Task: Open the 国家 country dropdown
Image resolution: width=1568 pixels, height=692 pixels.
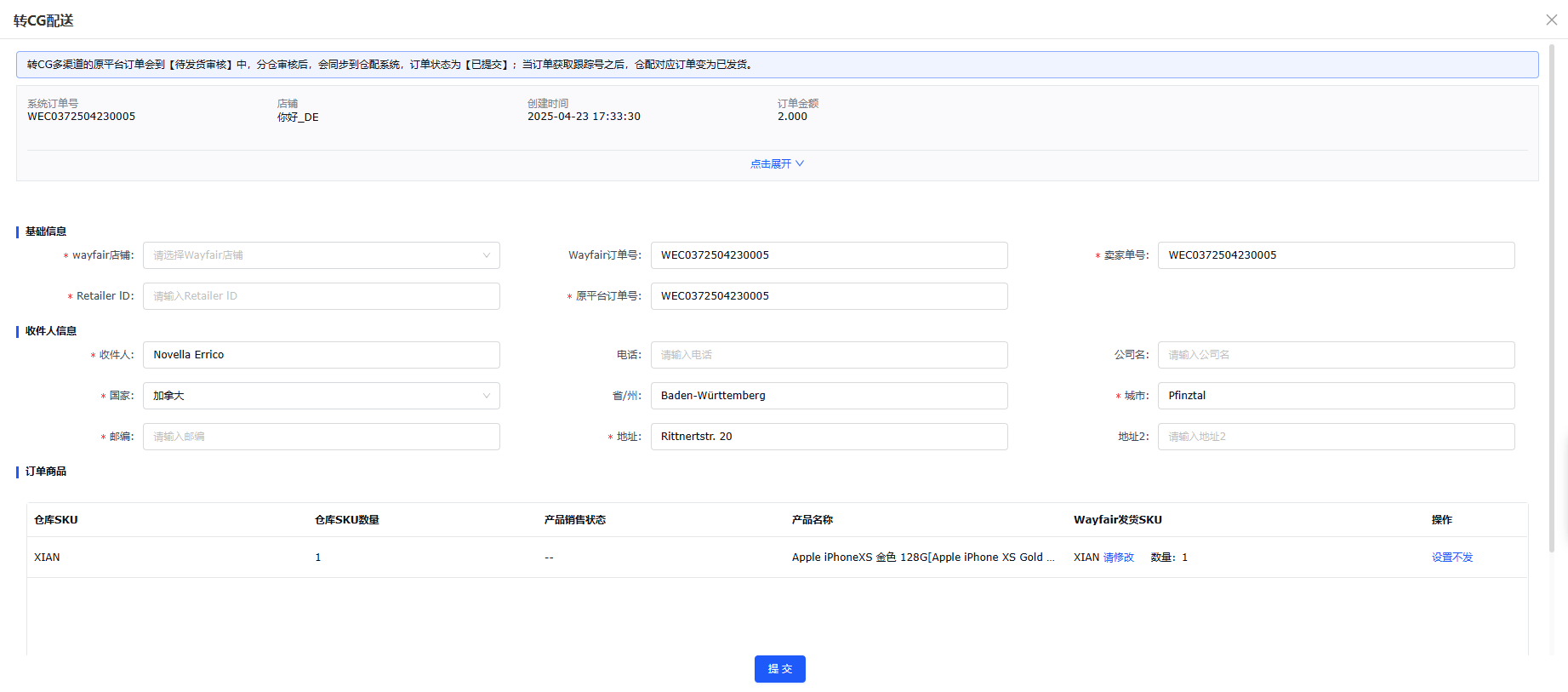Action: point(321,396)
